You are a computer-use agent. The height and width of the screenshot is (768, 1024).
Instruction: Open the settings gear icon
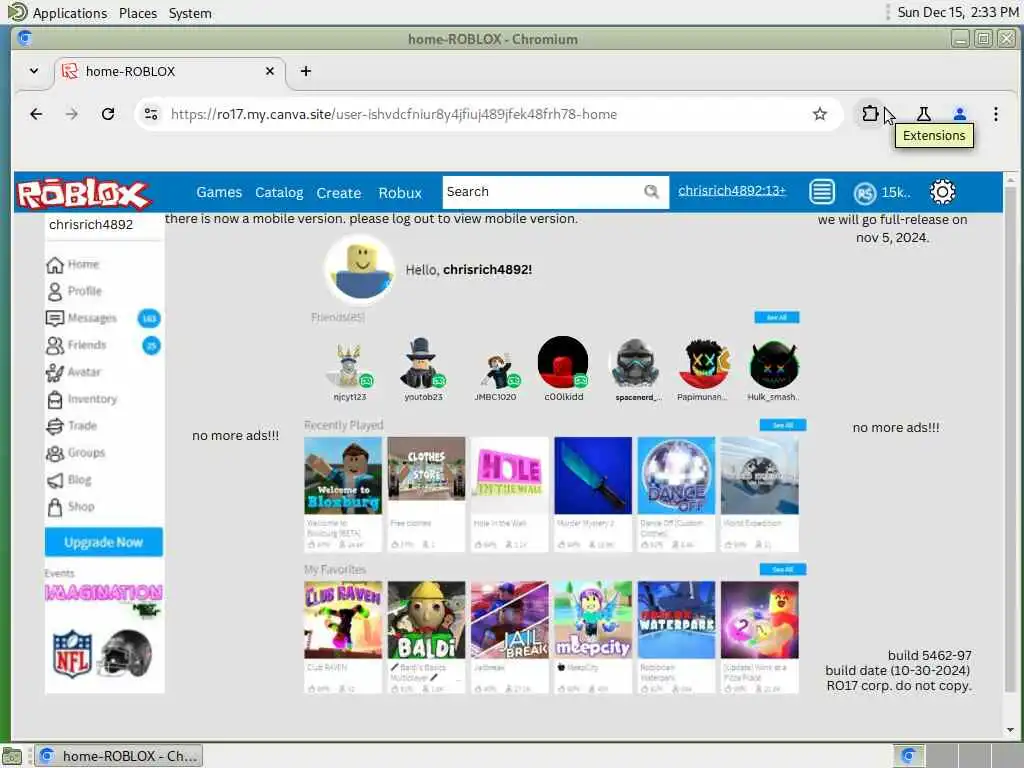[x=942, y=192]
